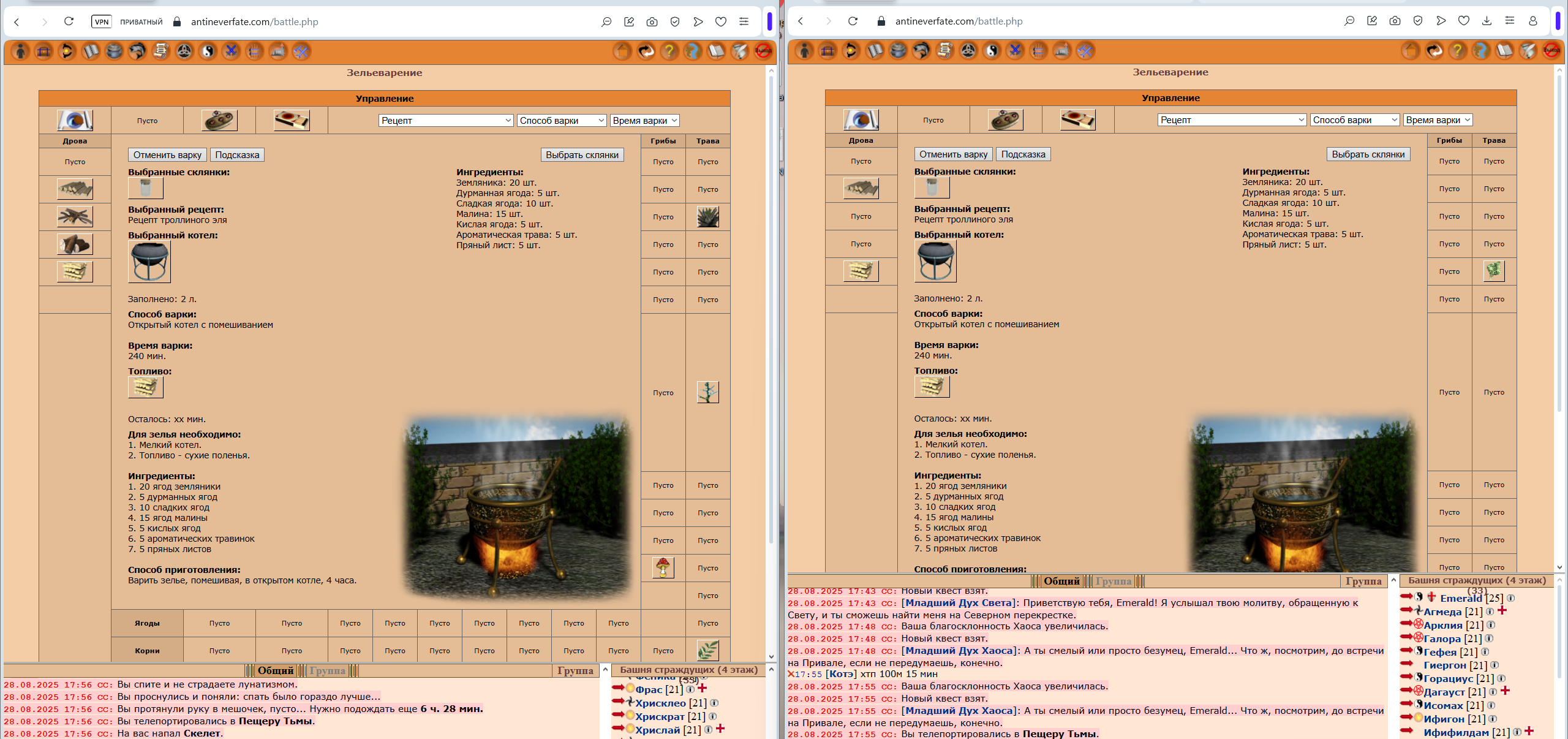Reload the page in left browser window
The image size is (1568, 739).
(x=69, y=21)
